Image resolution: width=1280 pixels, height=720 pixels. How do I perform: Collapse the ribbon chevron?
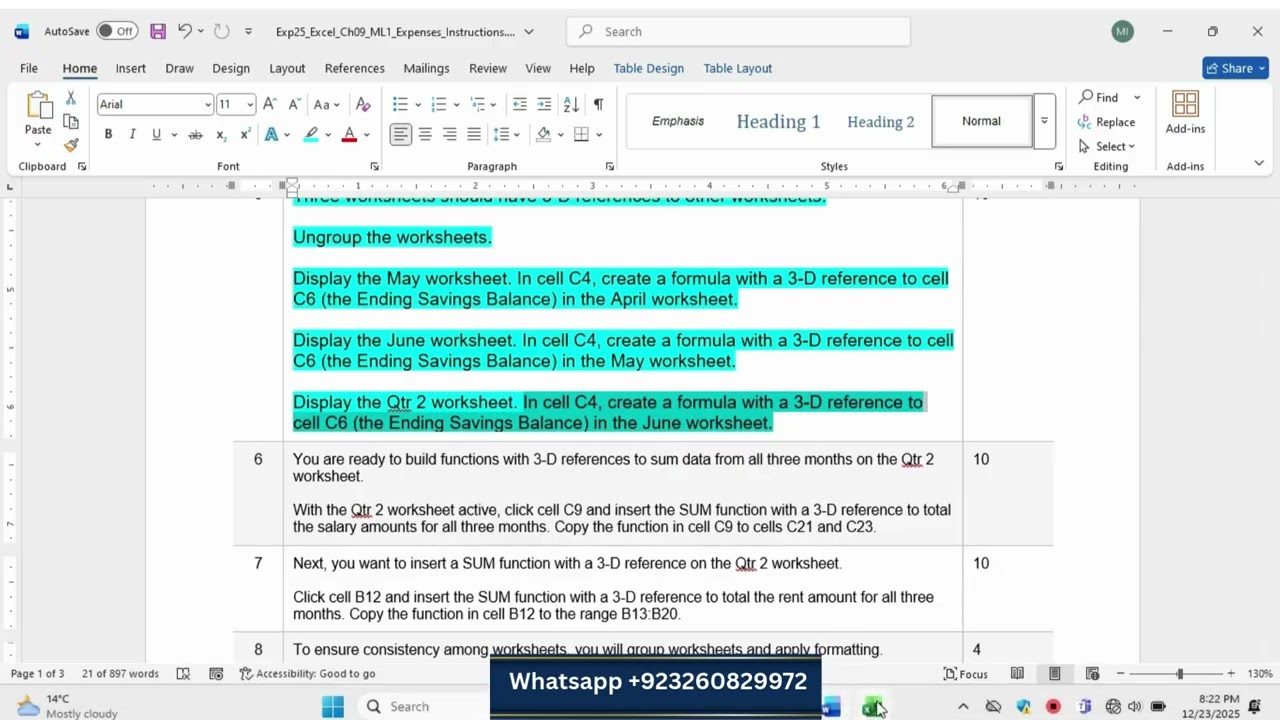coord(1259,163)
